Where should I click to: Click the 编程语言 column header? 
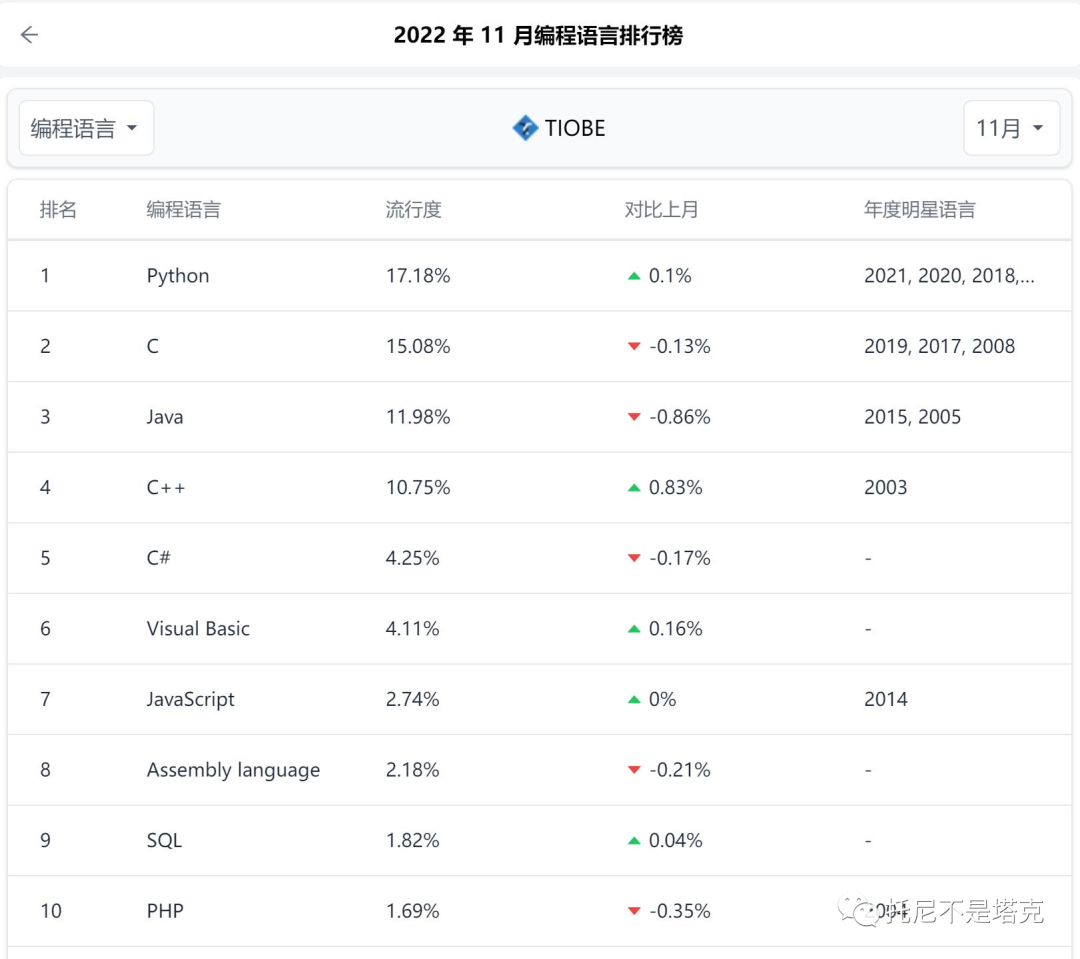[x=183, y=209]
